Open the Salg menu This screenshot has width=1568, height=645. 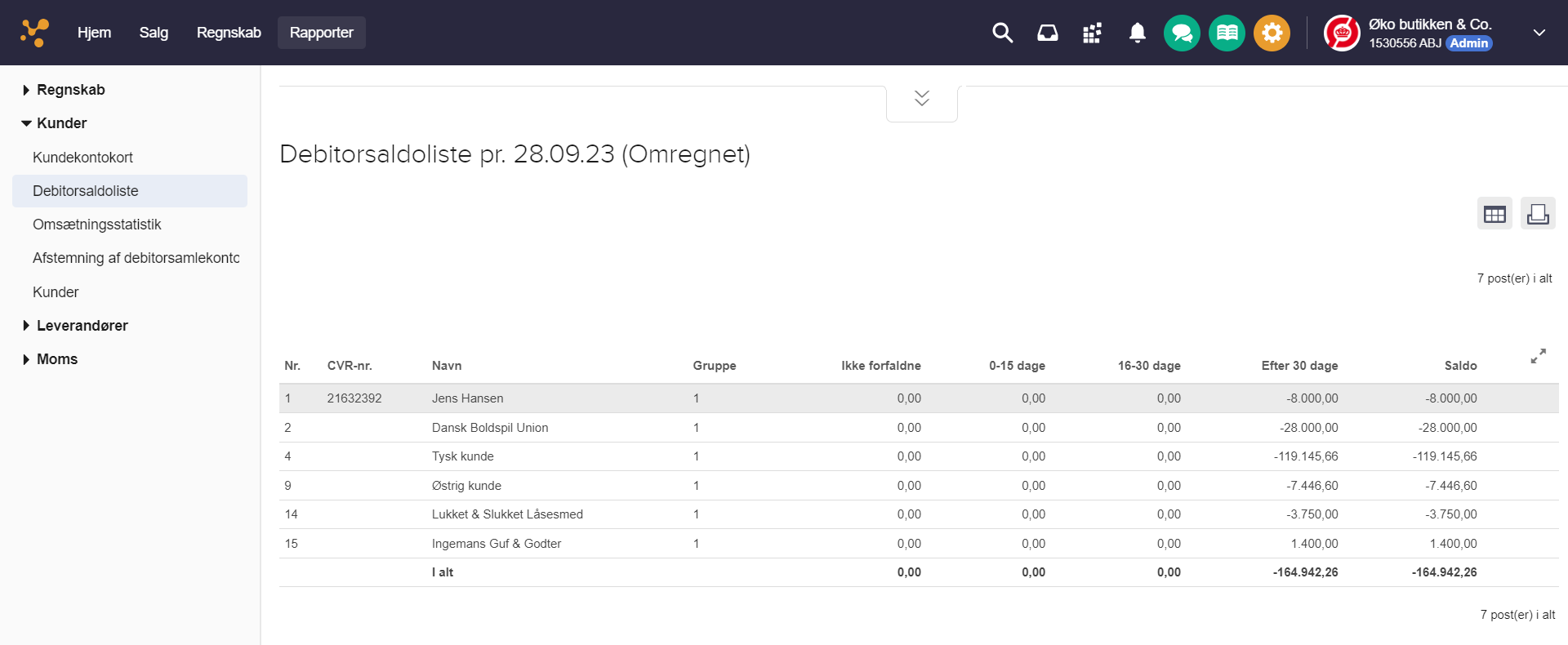click(x=154, y=33)
